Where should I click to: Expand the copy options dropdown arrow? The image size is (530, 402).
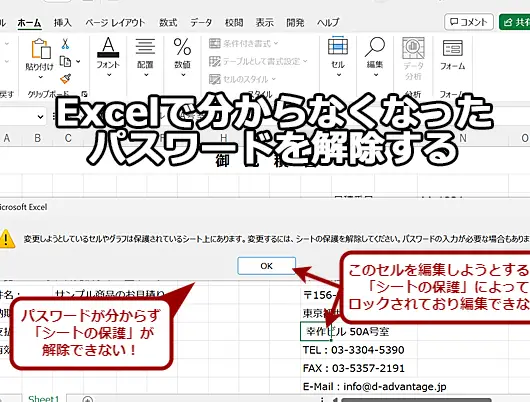pyautogui.click(x=78, y=62)
